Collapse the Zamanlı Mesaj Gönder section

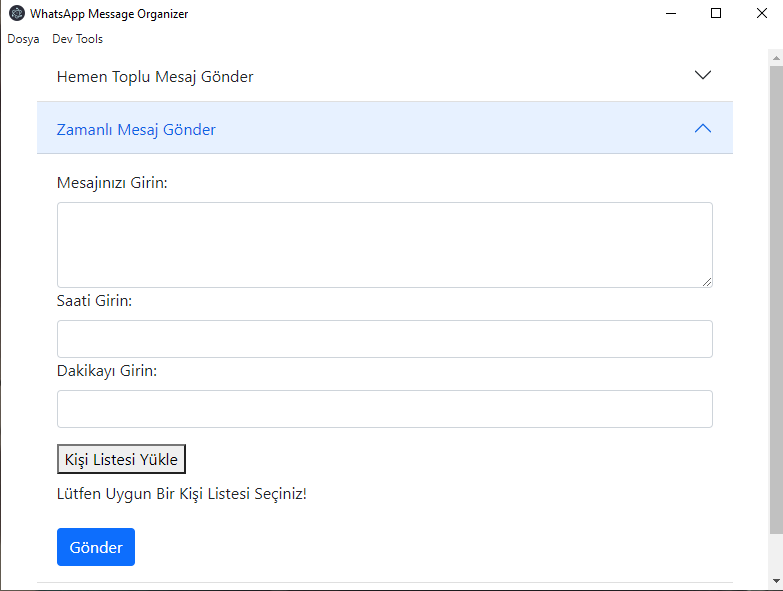pos(385,128)
